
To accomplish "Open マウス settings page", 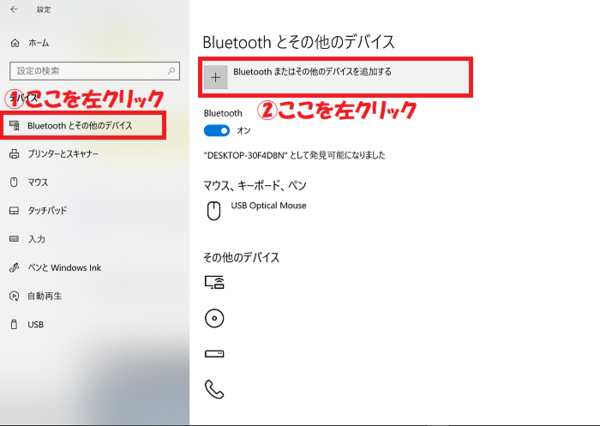I will [x=38, y=182].
